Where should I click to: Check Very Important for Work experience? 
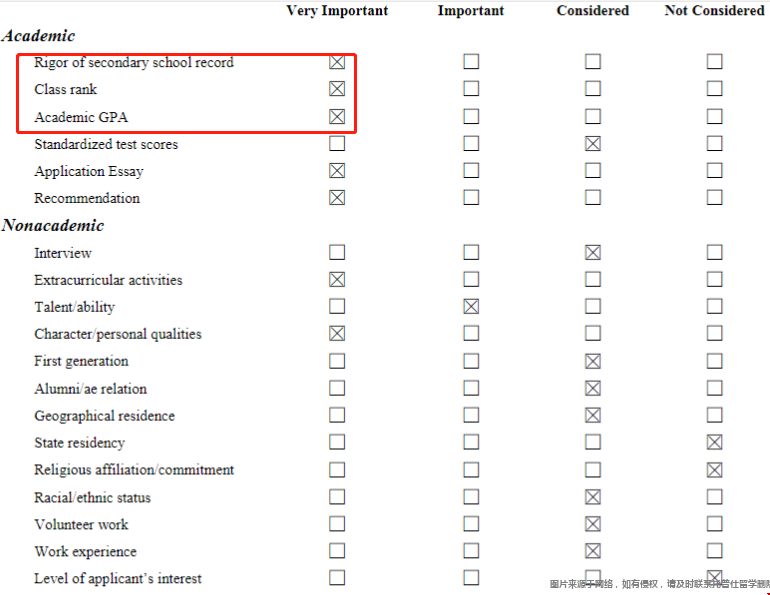(337, 551)
